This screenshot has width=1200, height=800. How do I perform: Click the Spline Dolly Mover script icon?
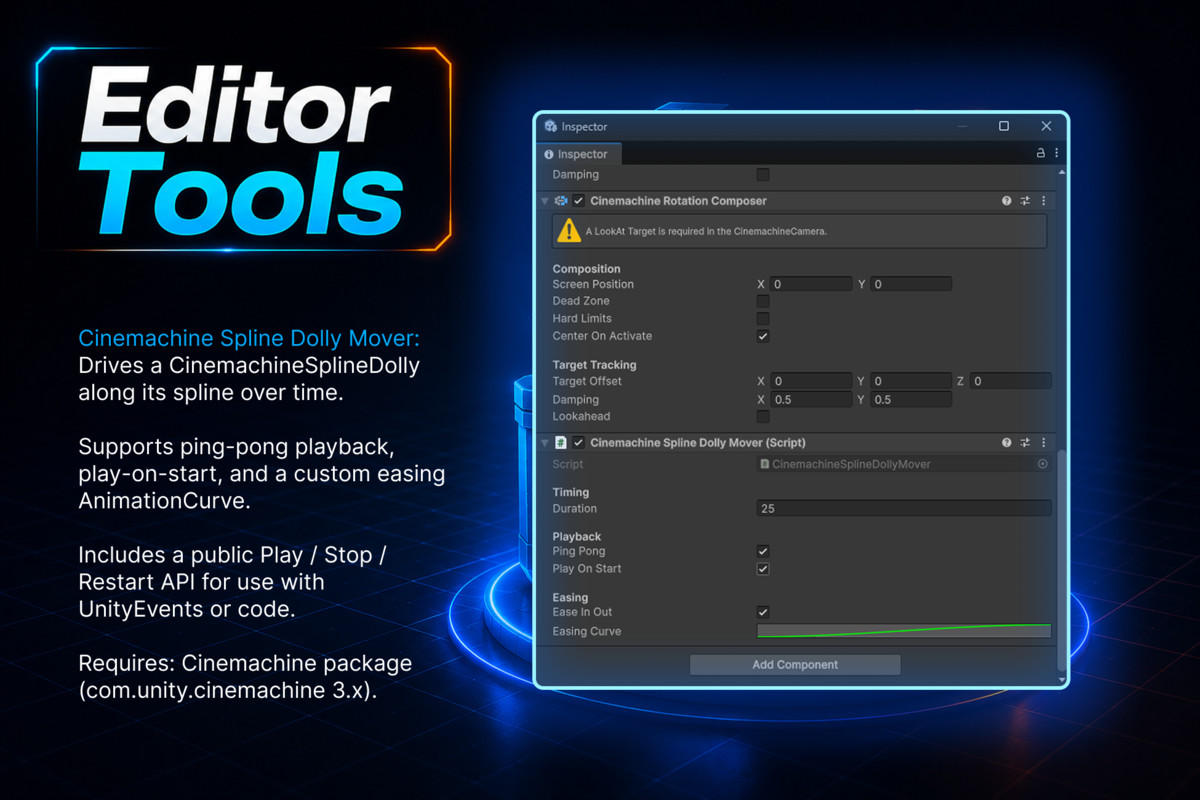(x=561, y=443)
